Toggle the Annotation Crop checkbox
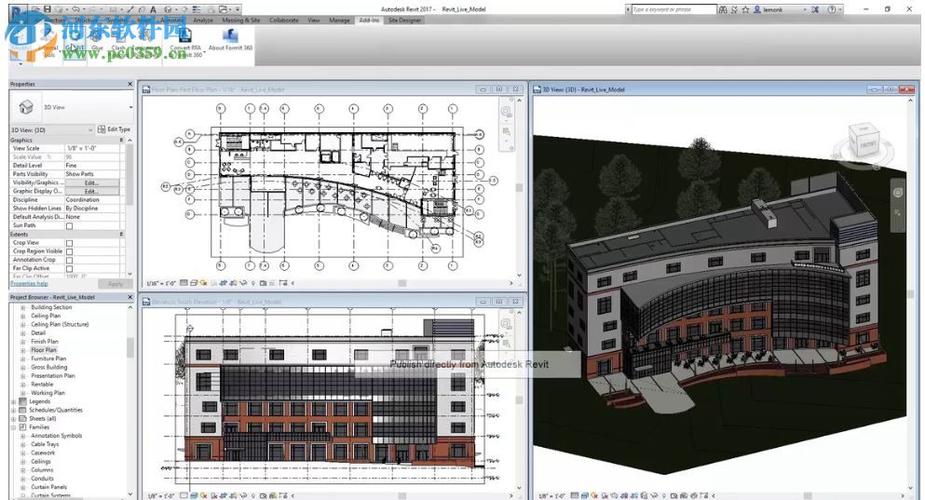Viewport: 925px width, 500px height. [69, 260]
